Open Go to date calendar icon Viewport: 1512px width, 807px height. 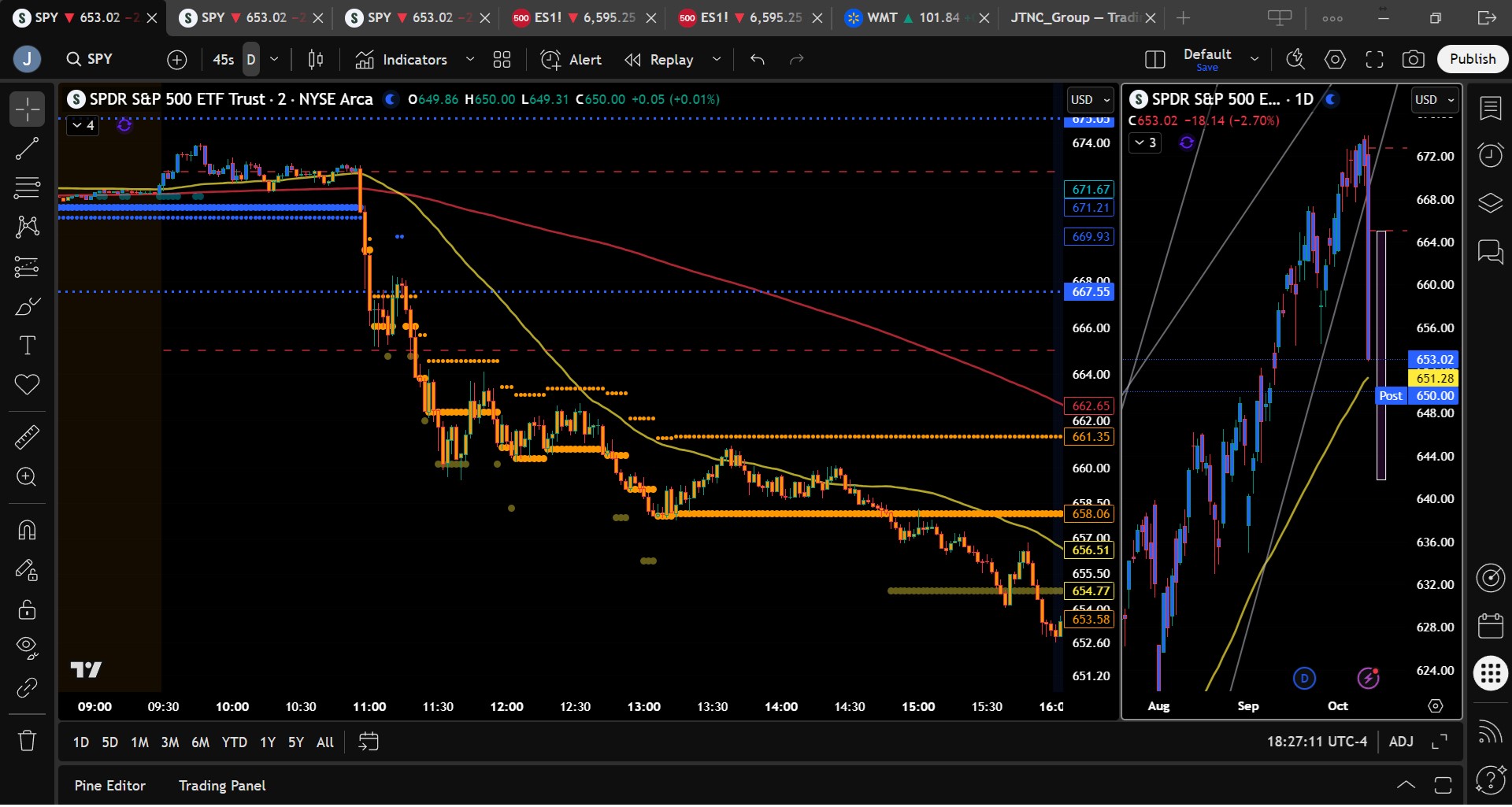coord(369,742)
